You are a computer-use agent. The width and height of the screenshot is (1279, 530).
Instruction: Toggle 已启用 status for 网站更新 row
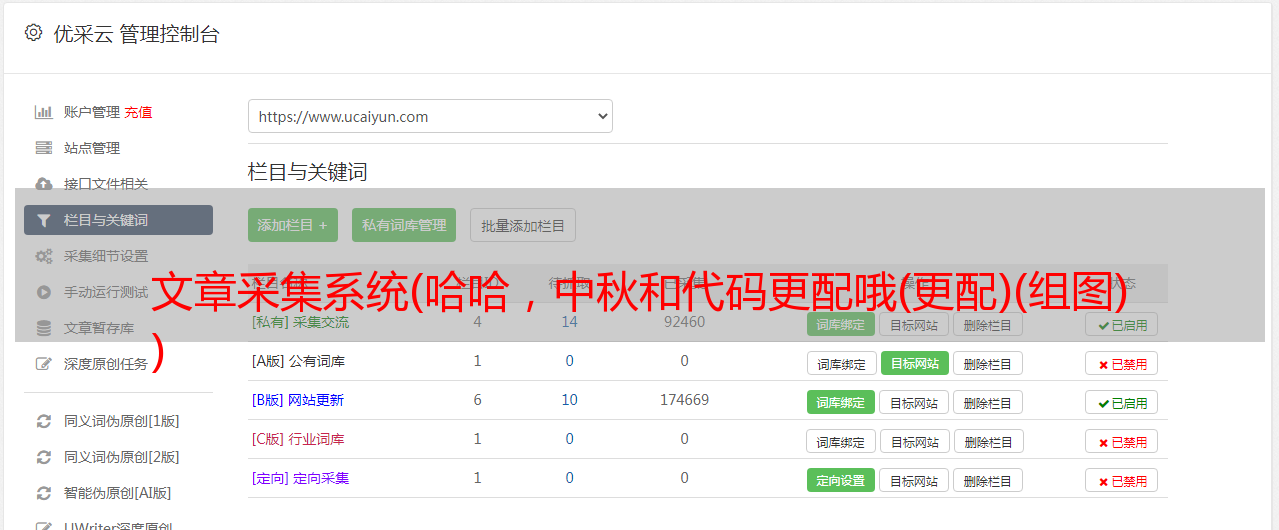click(1121, 402)
